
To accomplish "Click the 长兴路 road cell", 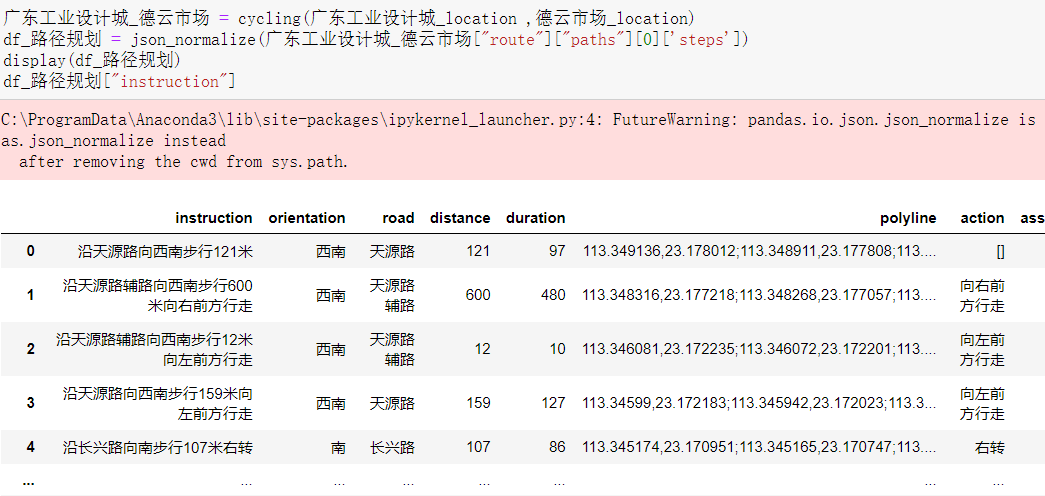I will click(392, 448).
